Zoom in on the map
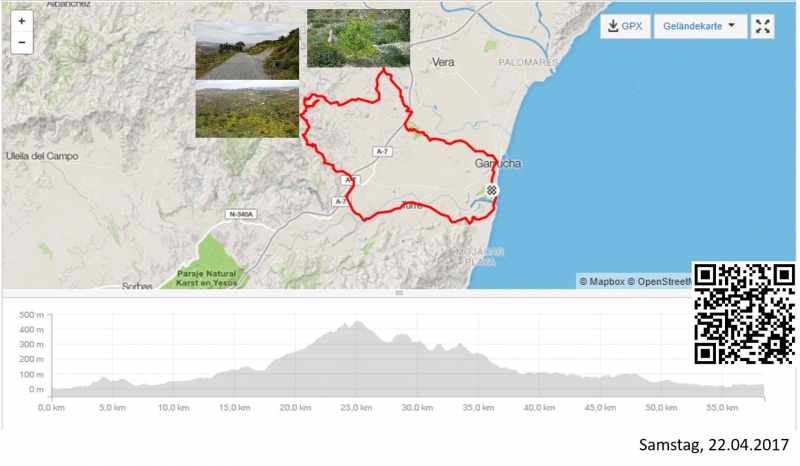 click(22, 21)
